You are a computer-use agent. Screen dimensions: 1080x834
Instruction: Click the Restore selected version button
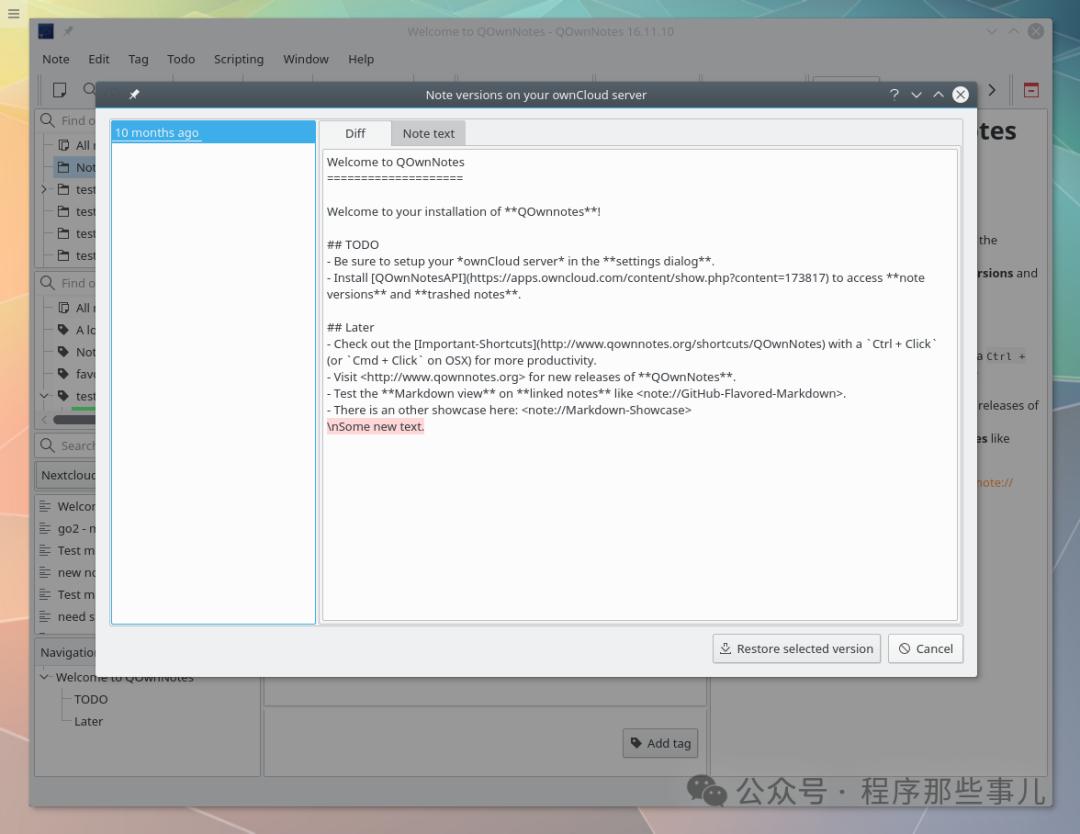797,649
